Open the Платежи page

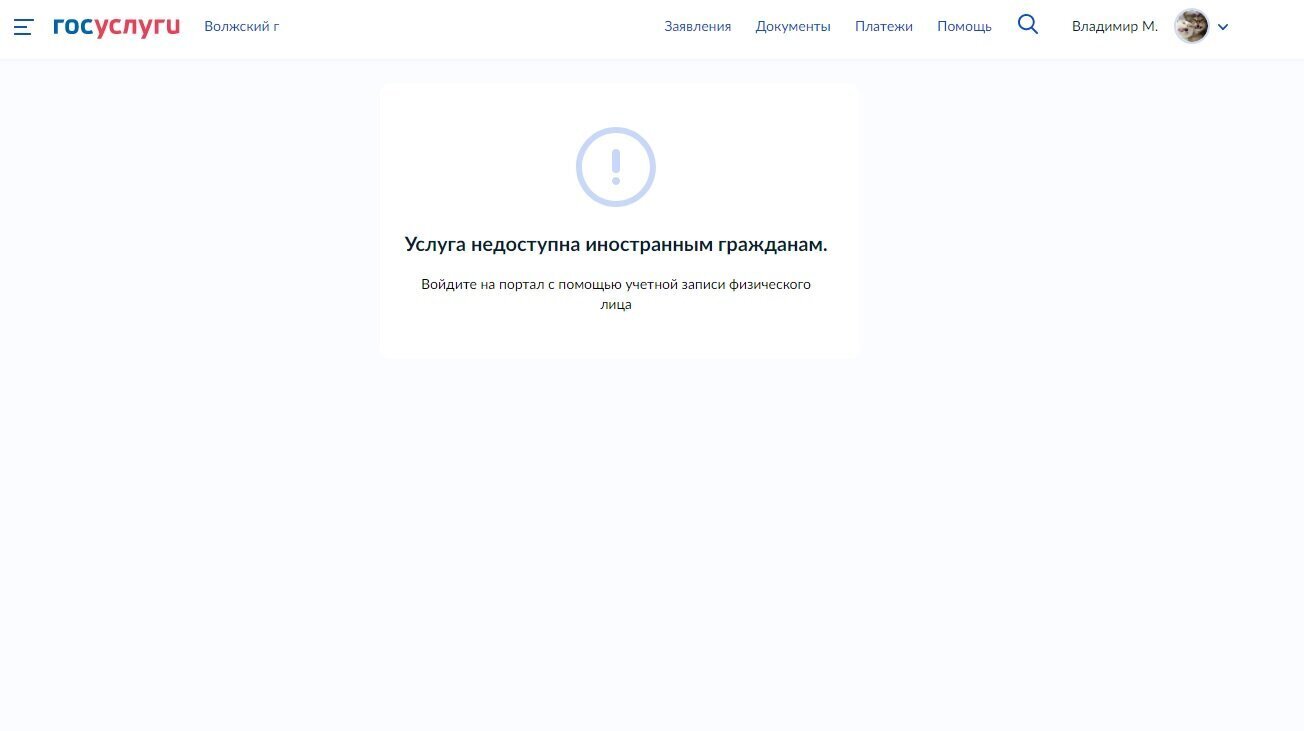(x=883, y=26)
